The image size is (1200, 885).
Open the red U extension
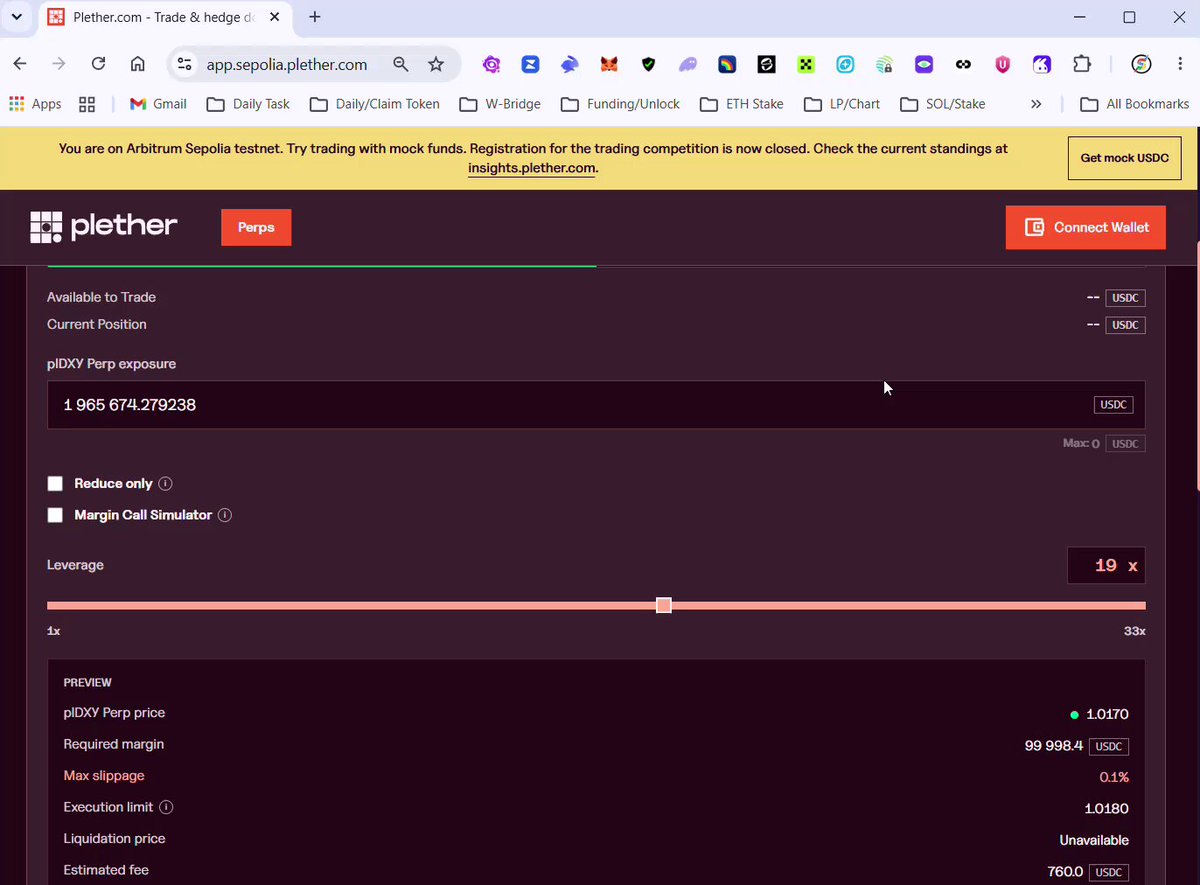(x=1002, y=64)
